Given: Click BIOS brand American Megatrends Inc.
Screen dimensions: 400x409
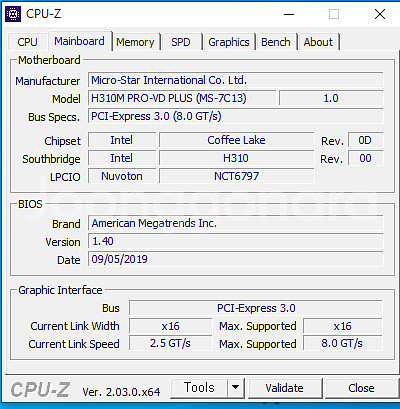Looking at the screenshot, I should coord(235,223).
